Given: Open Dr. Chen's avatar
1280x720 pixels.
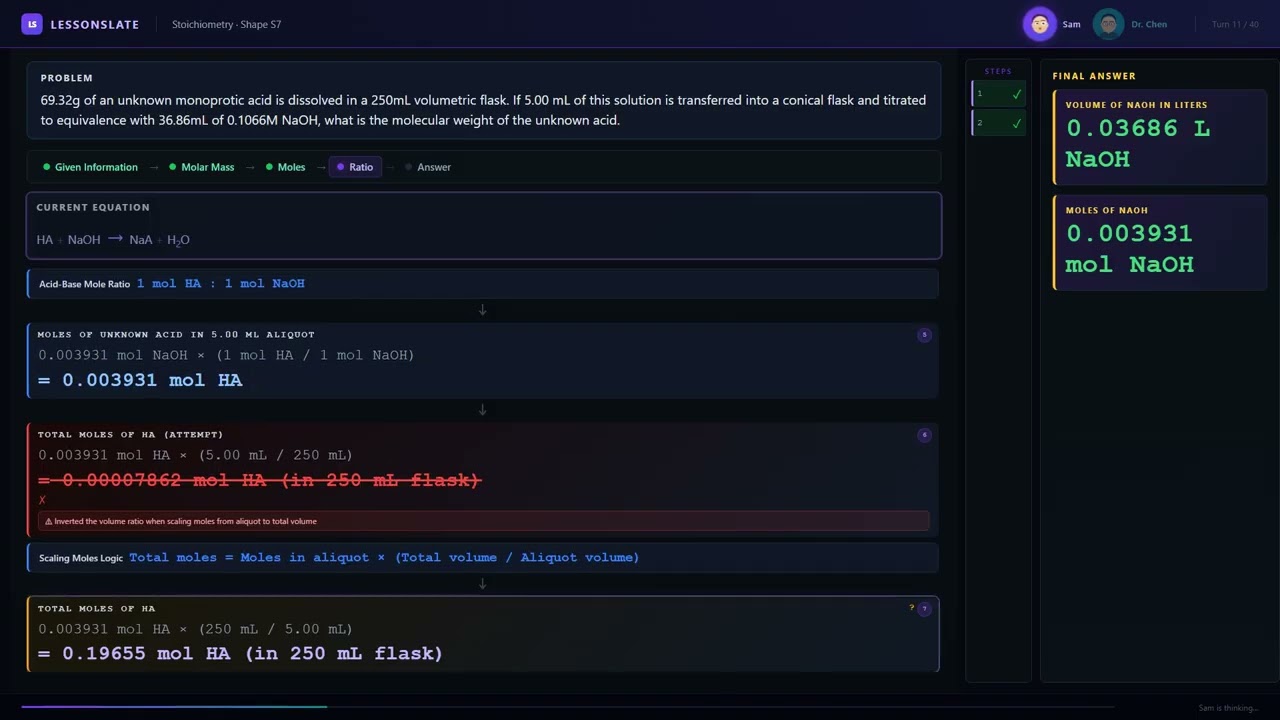Looking at the screenshot, I should [1108, 24].
